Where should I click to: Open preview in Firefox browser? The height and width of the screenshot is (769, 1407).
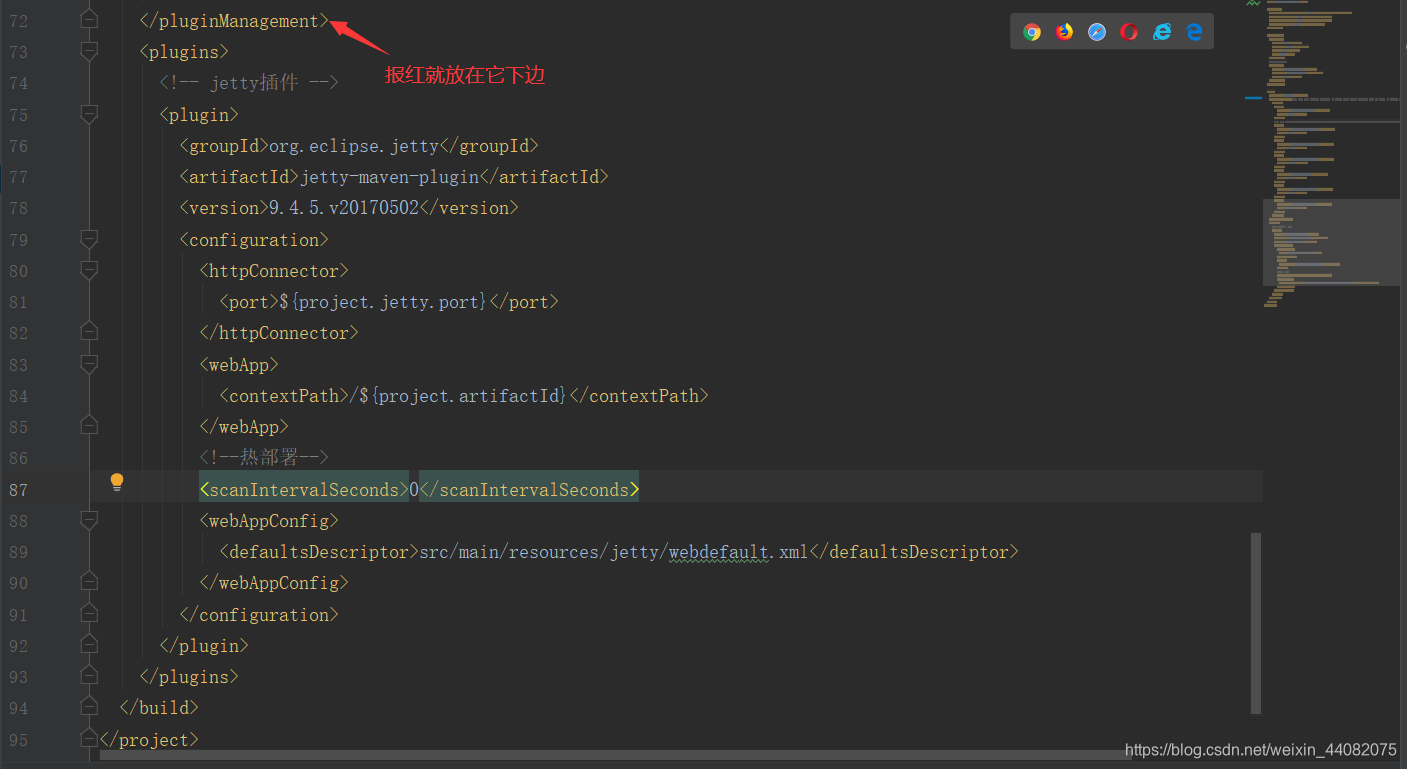point(1063,31)
